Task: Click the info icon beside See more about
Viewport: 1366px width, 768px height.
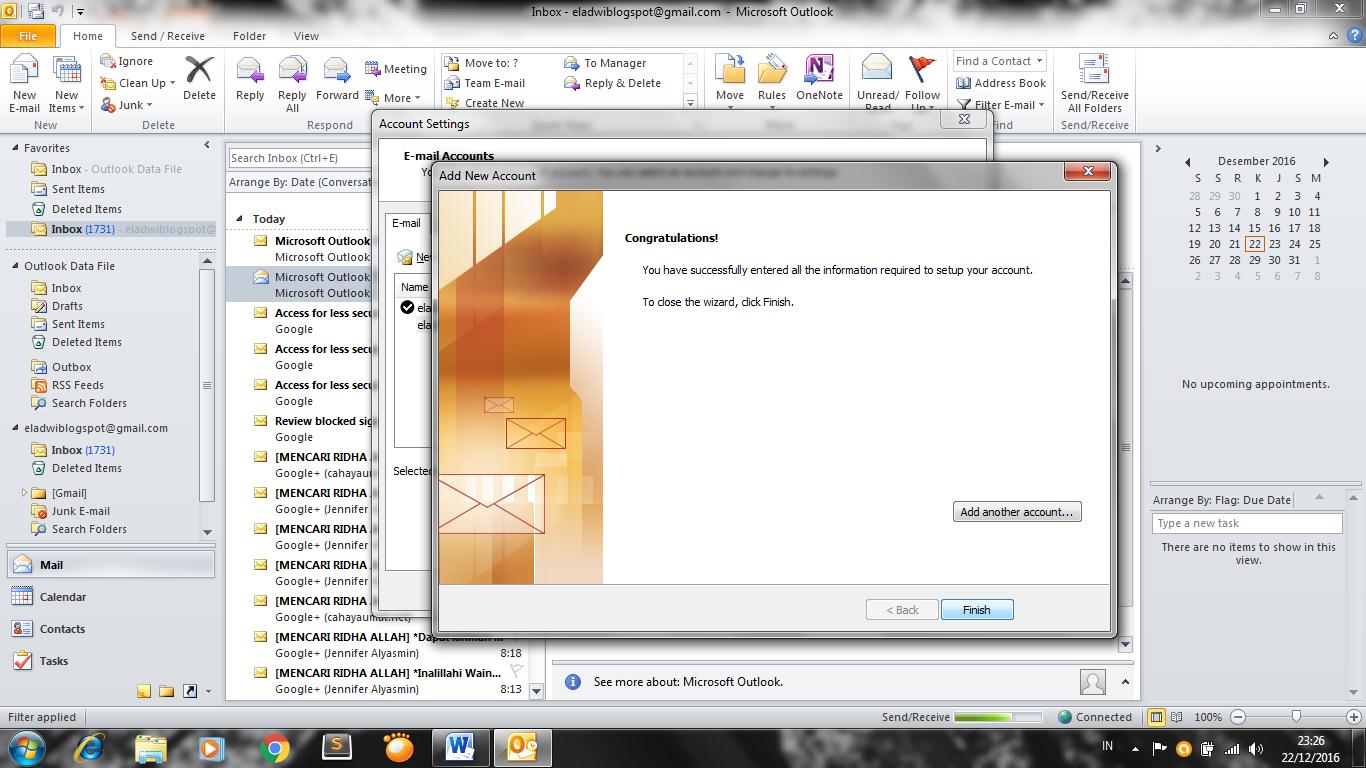Action: [x=573, y=682]
